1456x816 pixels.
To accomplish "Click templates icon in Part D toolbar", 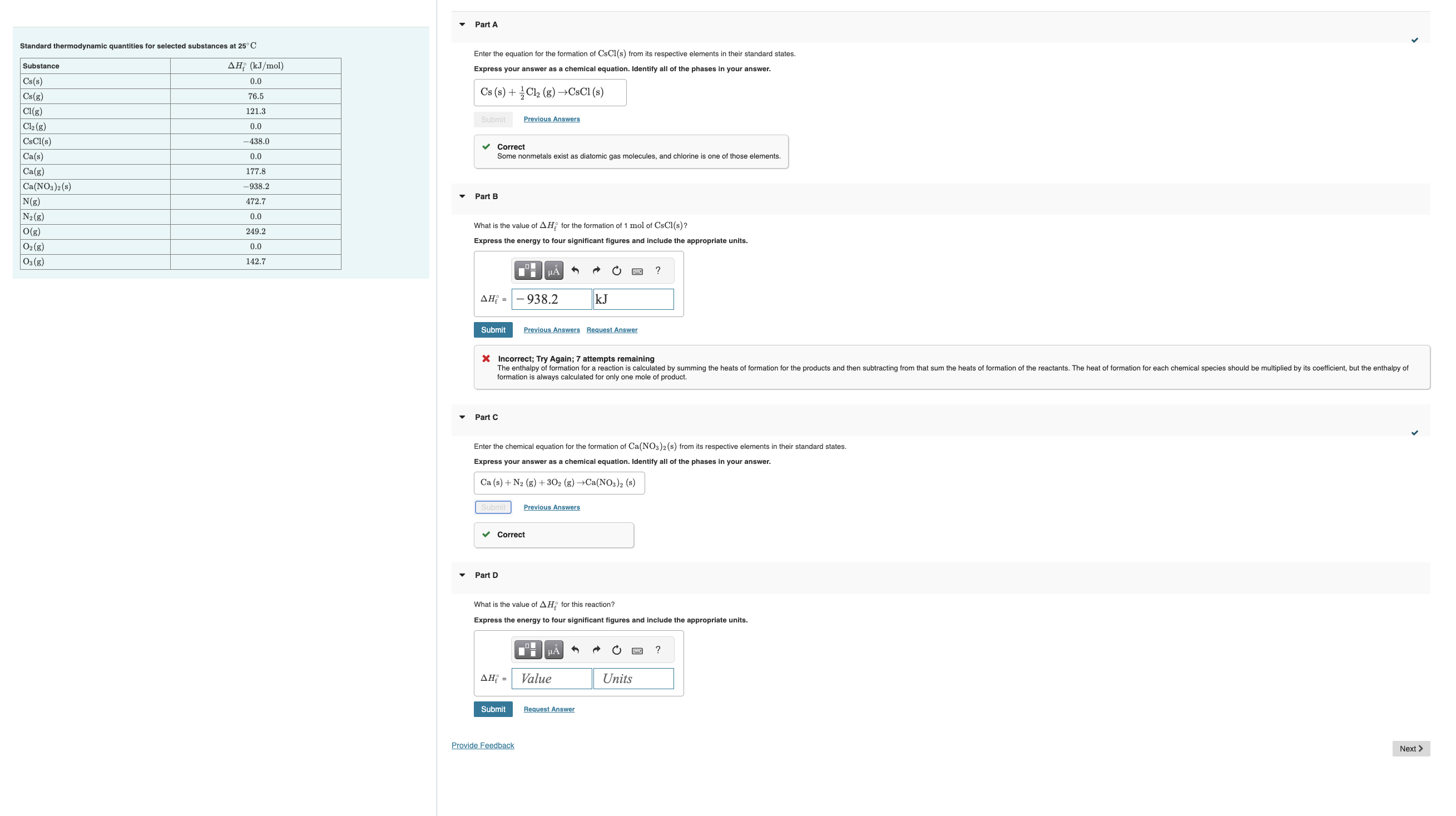I will 527,650.
